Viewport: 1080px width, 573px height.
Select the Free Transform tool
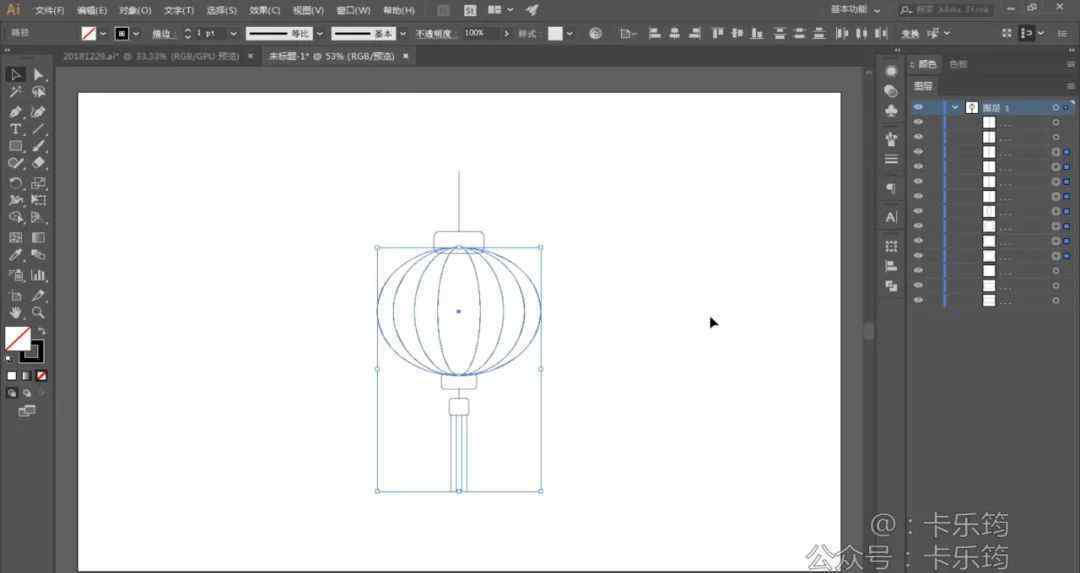tap(39, 200)
